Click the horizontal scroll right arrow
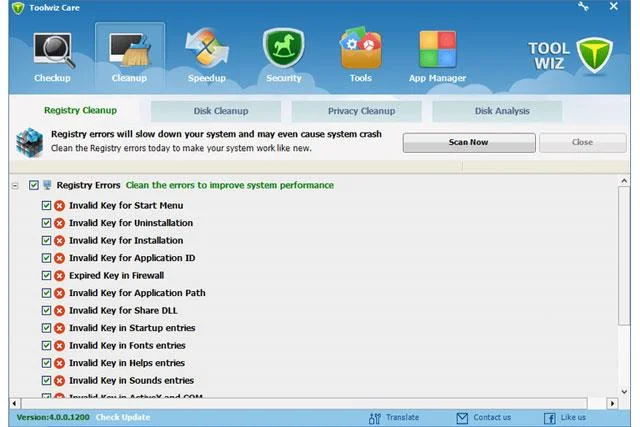The height and width of the screenshot is (427, 640). click(612, 404)
